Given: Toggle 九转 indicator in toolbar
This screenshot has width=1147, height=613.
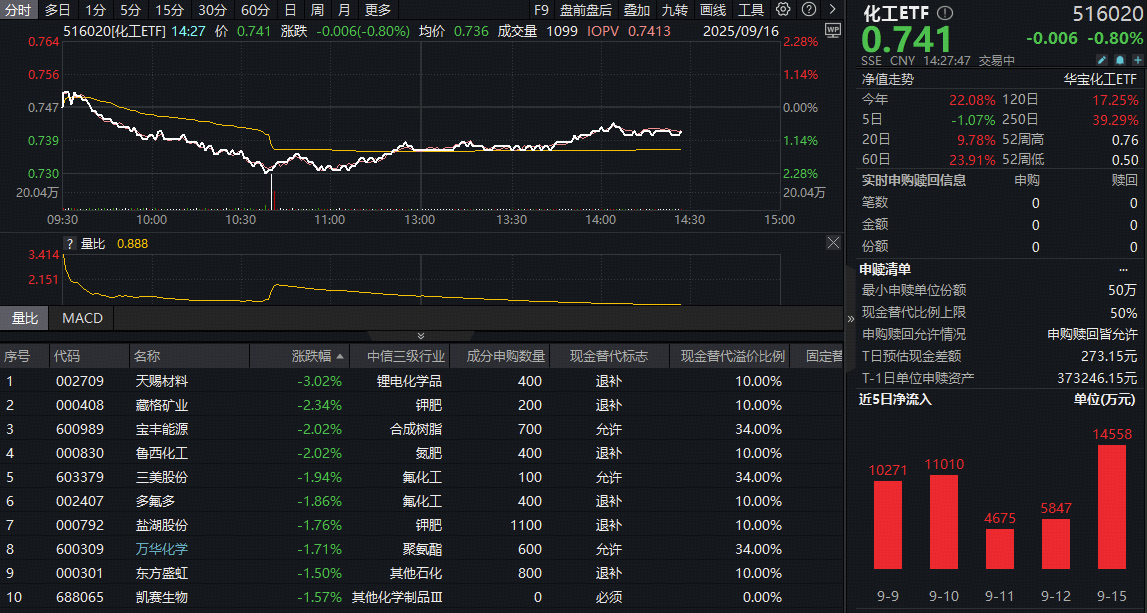Looking at the screenshot, I should click(676, 10).
